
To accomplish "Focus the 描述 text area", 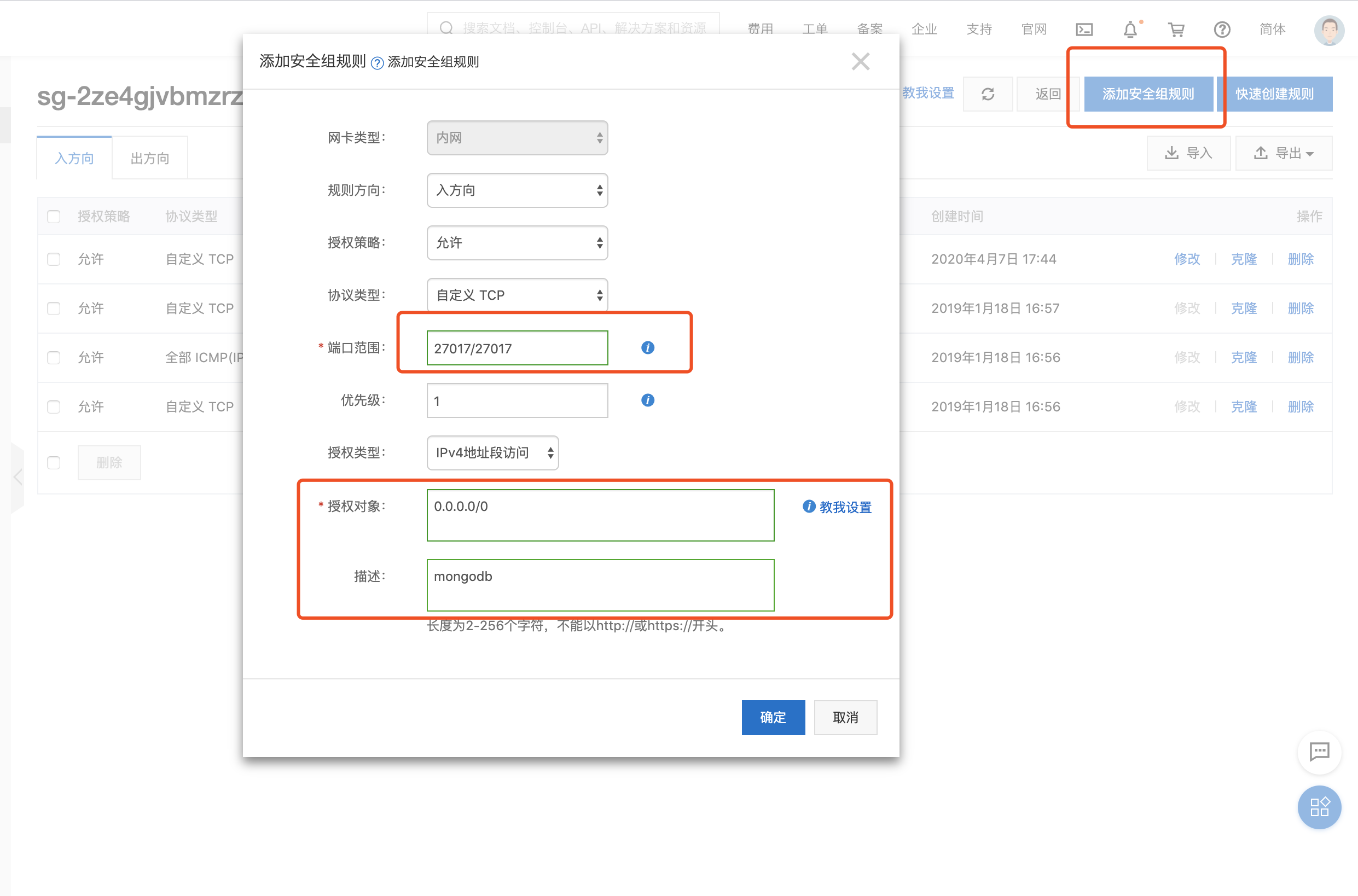I will tap(600, 585).
